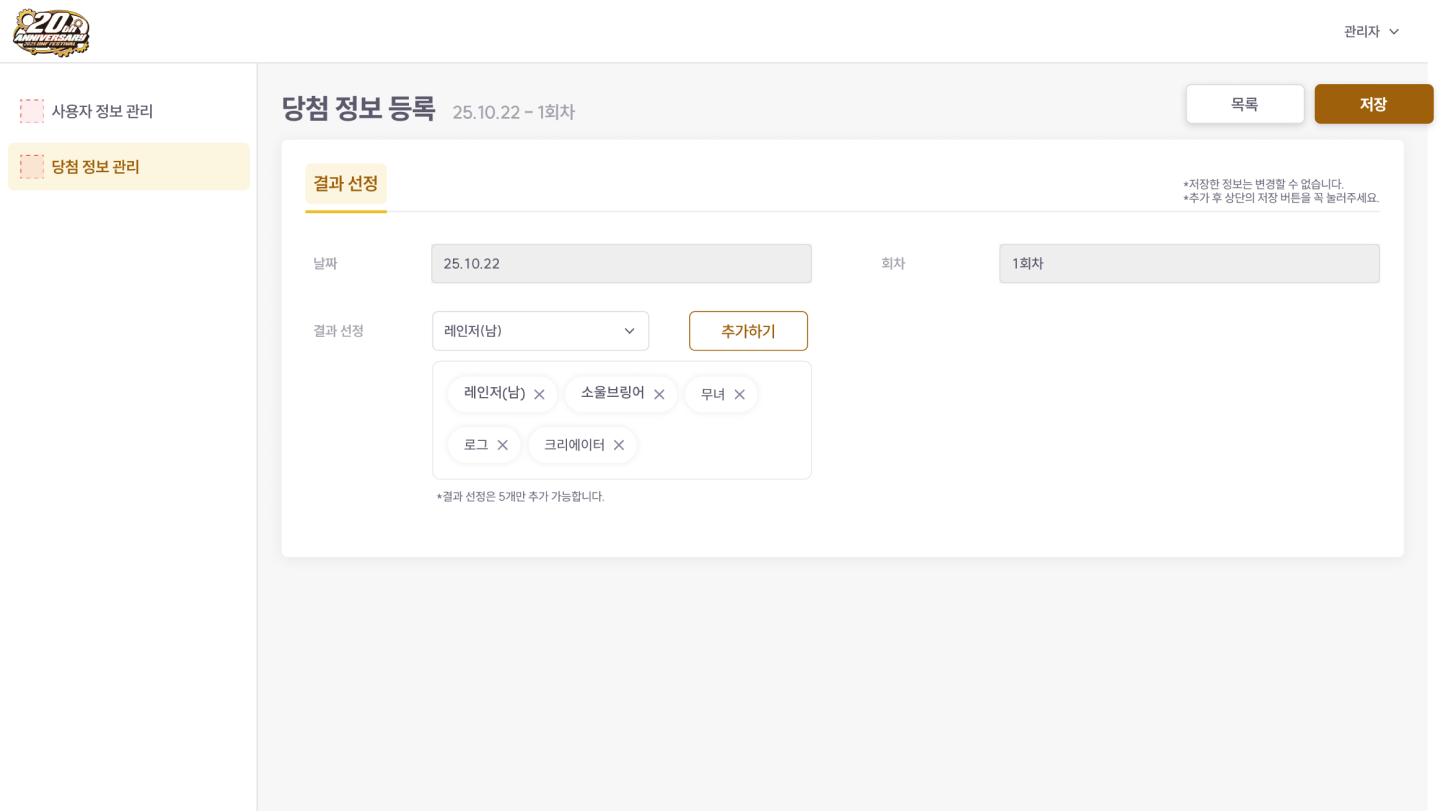Click the 레인저(남) tag label
The width and height of the screenshot is (1442, 811).
[x=494, y=394]
